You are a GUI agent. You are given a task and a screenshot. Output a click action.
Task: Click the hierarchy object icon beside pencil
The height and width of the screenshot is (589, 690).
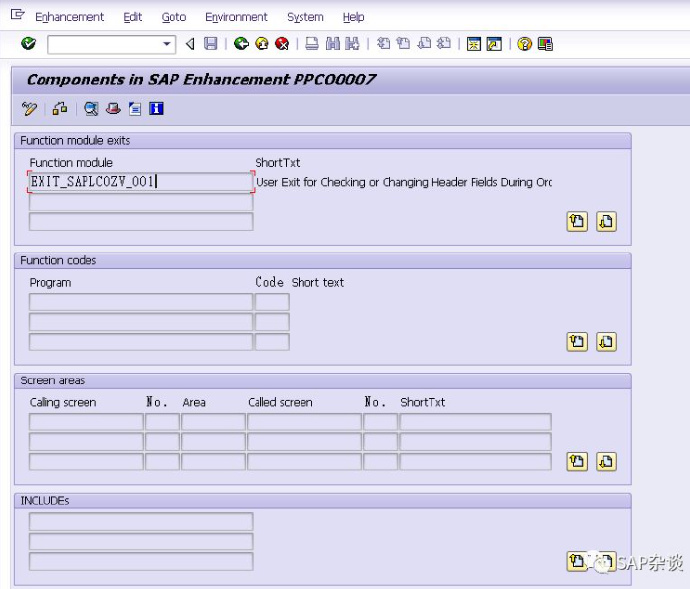(x=60, y=109)
